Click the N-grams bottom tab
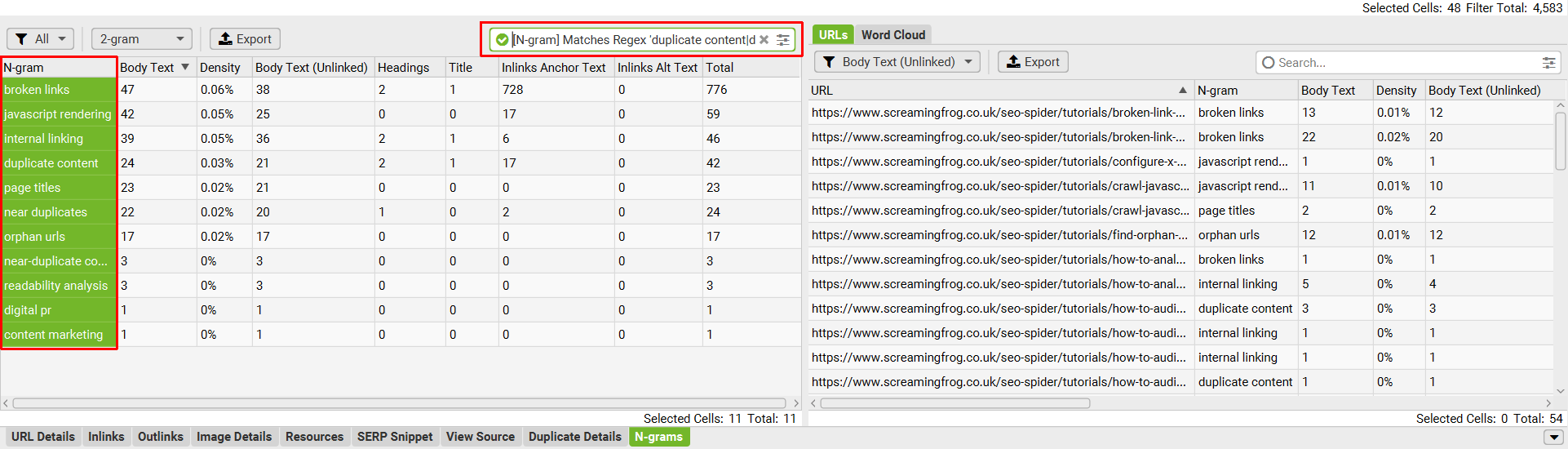Screen dimensions: 1568x449 tap(659, 437)
